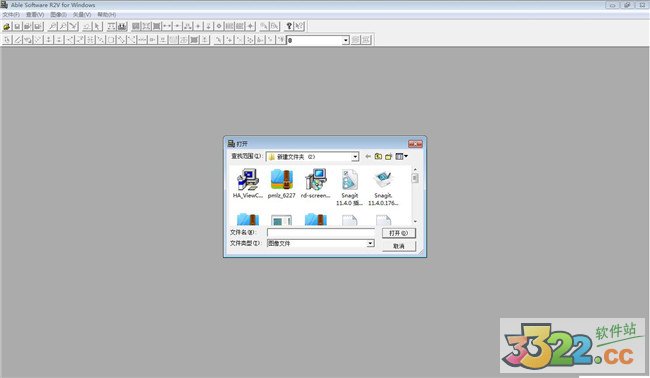Select the pmlz_6227 archive file
Image resolution: width=650 pixels, height=378 pixels.
coord(282,184)
